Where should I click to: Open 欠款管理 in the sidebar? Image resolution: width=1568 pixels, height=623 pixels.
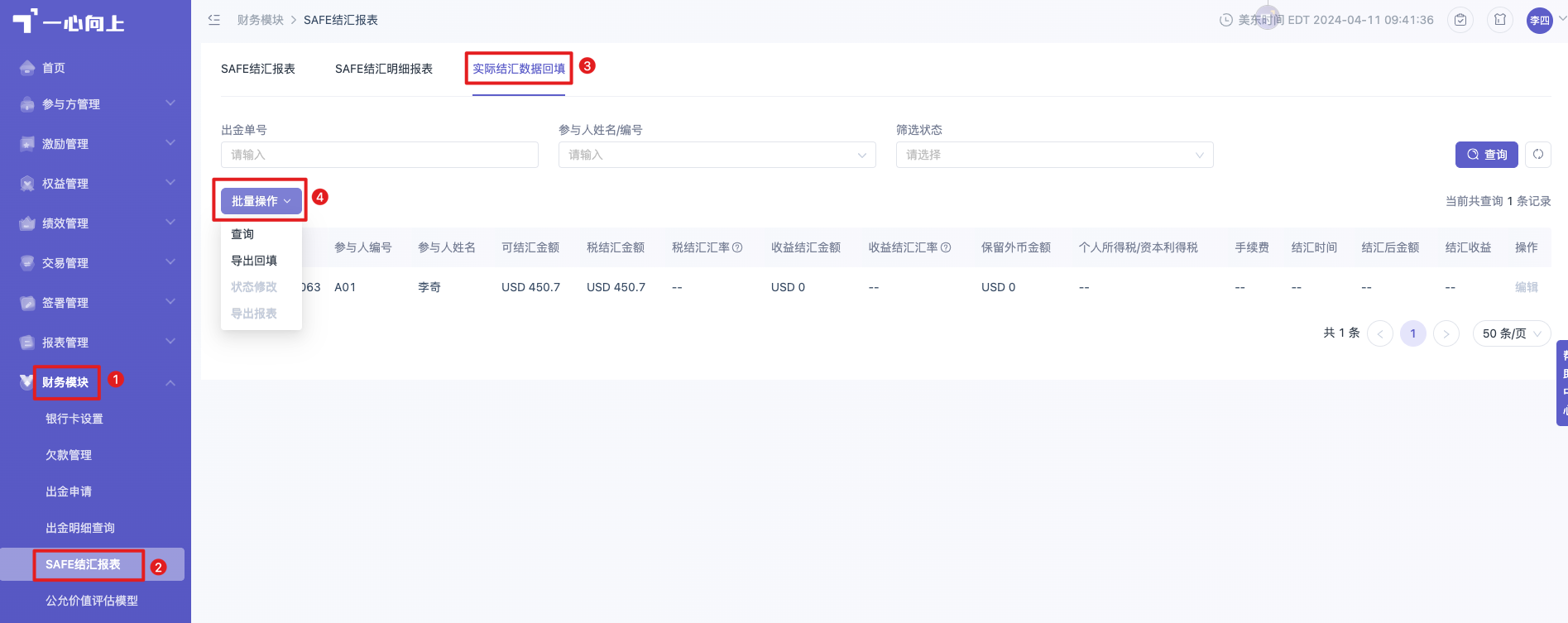(69, 455)
